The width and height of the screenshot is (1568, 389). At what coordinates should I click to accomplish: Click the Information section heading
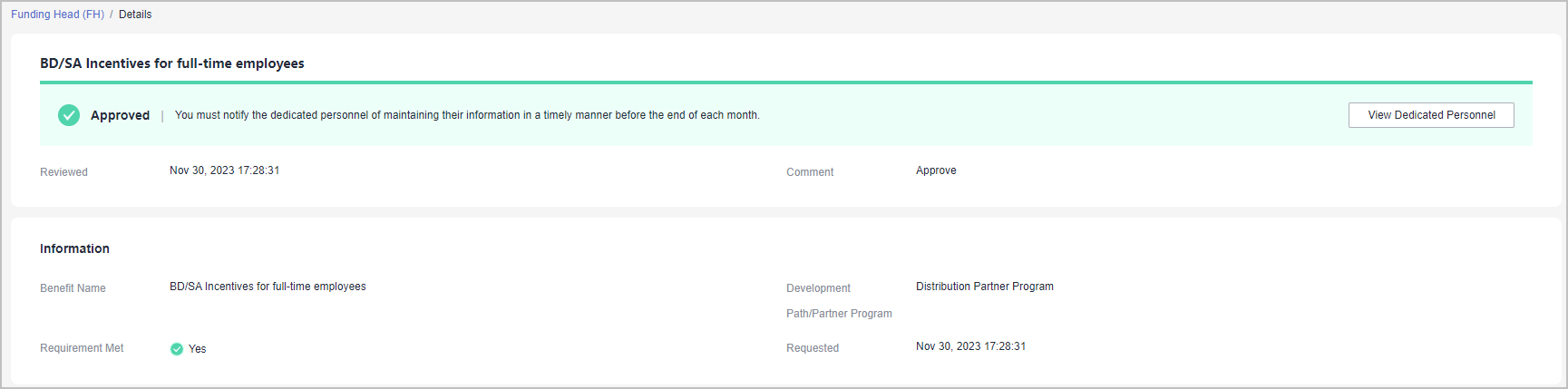74,248
